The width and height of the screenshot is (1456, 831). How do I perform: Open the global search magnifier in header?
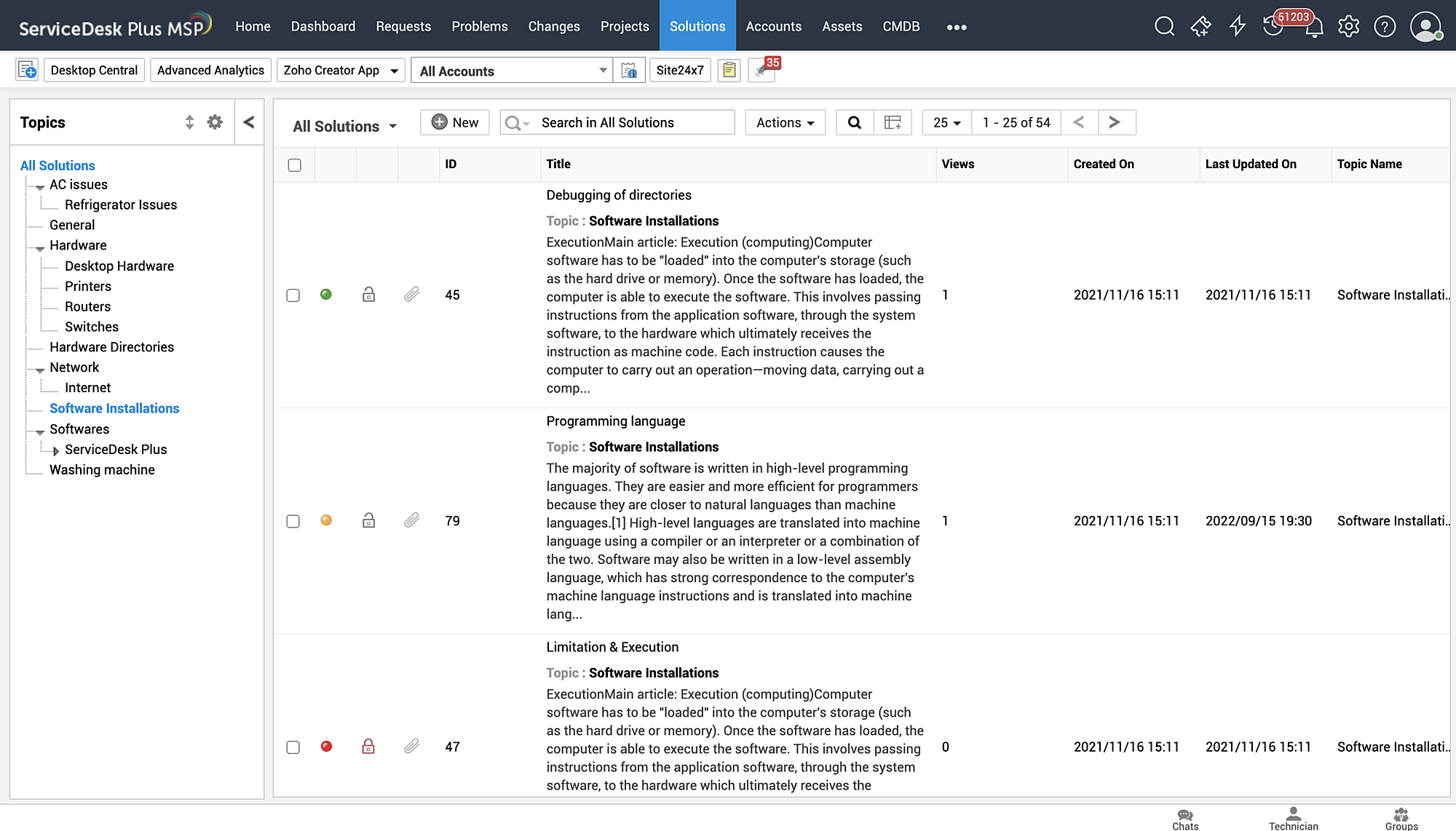[1164, 25]
